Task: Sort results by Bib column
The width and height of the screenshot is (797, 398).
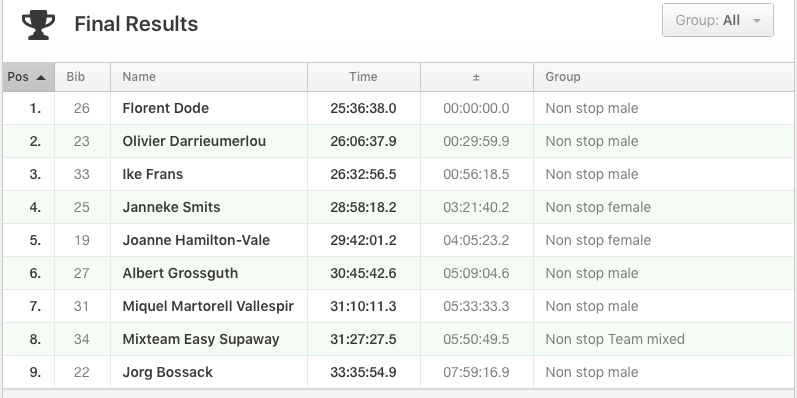Action: click(82, 77)
